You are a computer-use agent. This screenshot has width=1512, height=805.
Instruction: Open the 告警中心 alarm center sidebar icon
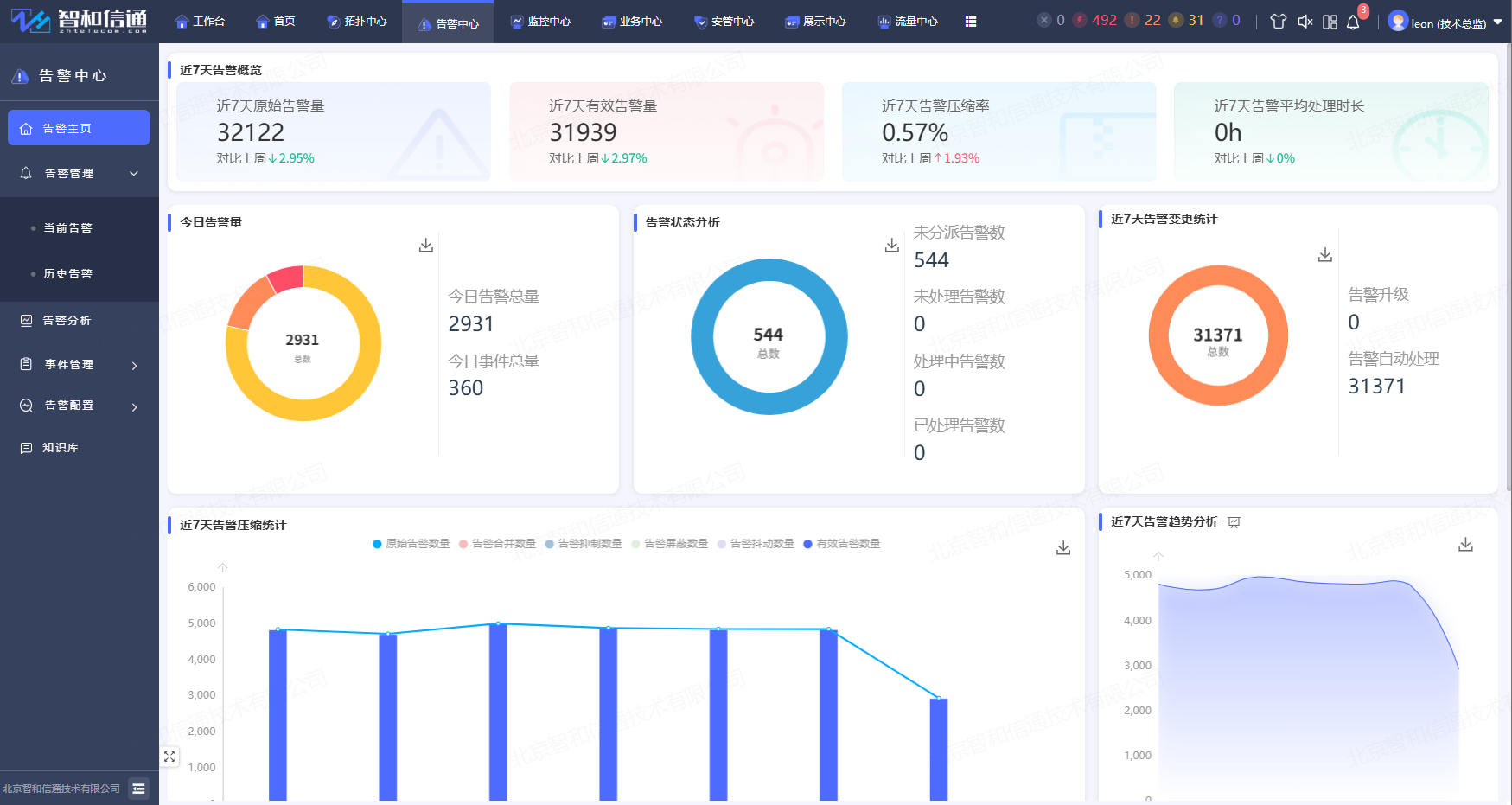point(21,75)
